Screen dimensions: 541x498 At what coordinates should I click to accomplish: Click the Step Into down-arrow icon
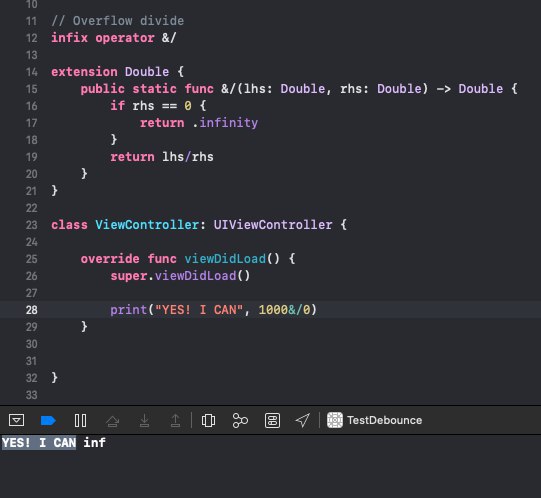[x=145, y=420]
